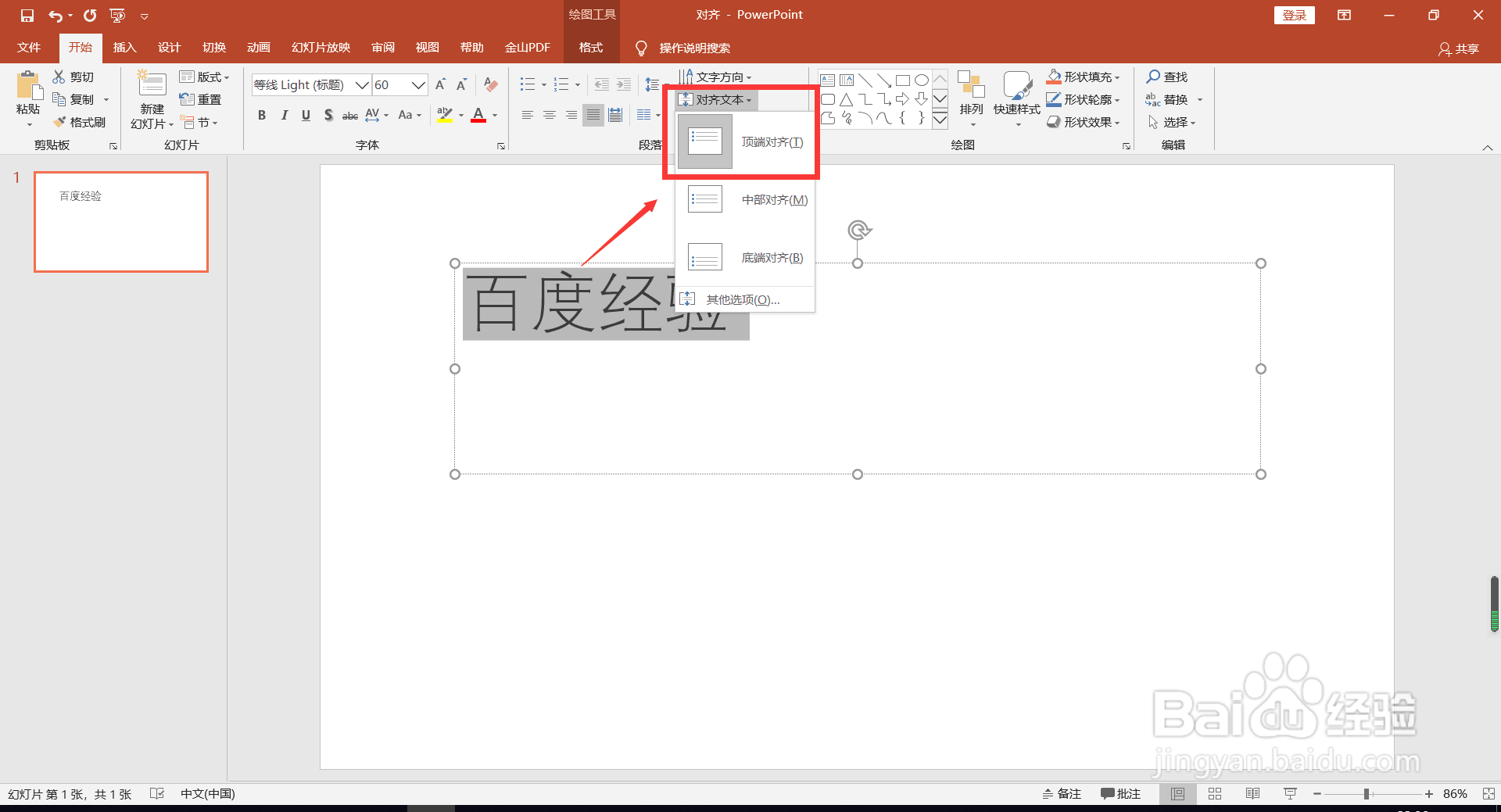Click the Redo/Repeat icon in title bar

point(90,16)
